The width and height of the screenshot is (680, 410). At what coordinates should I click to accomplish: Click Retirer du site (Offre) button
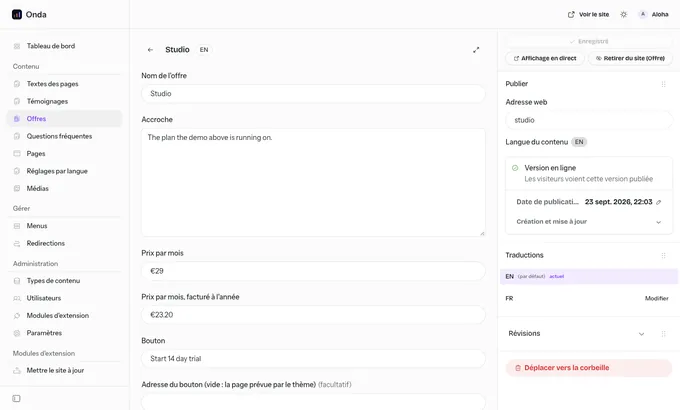point(630,58)
